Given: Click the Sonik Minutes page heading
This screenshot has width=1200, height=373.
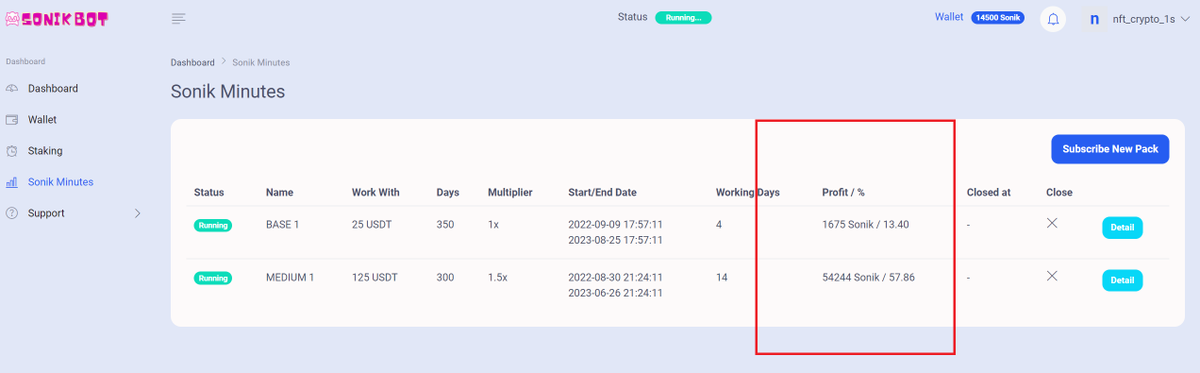Looking at the screenshot, I should tap(228, 92).
